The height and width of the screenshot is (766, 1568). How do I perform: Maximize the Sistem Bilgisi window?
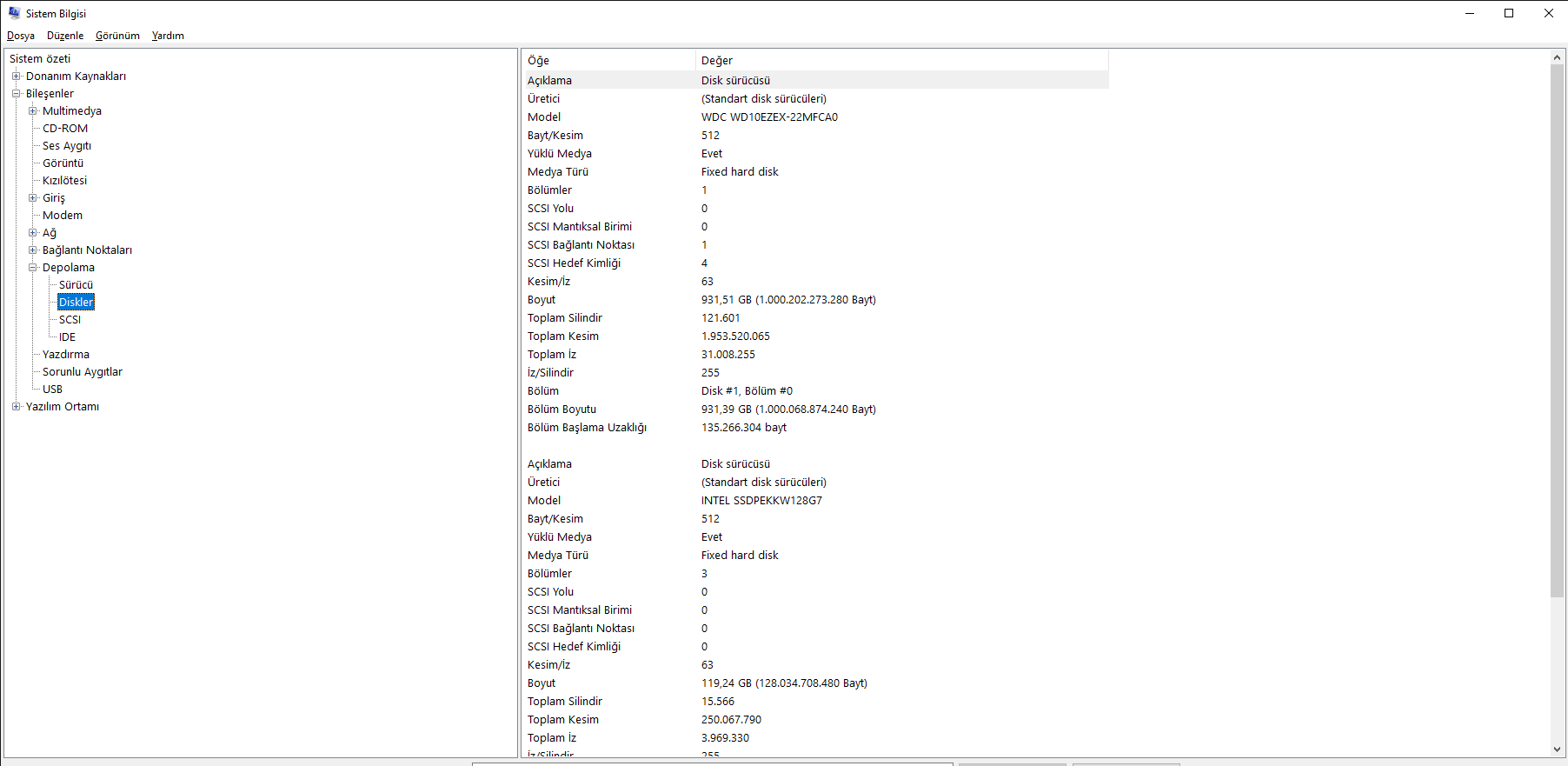click(1509, 13)
